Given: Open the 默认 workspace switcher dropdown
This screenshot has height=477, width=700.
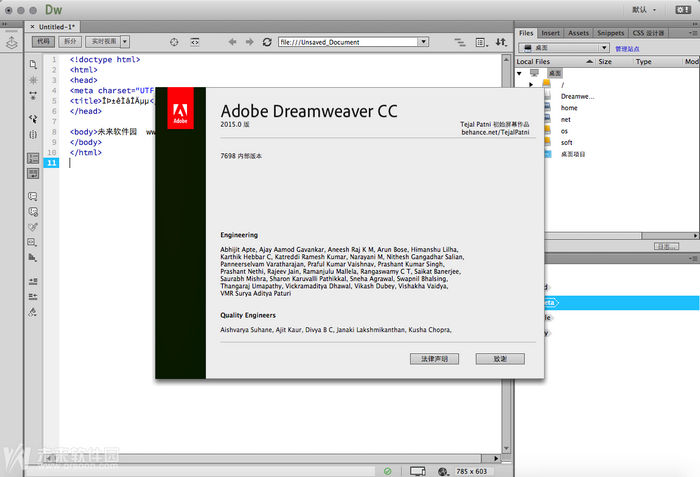Looking at the screenshot, I should [x=644, y=10].
